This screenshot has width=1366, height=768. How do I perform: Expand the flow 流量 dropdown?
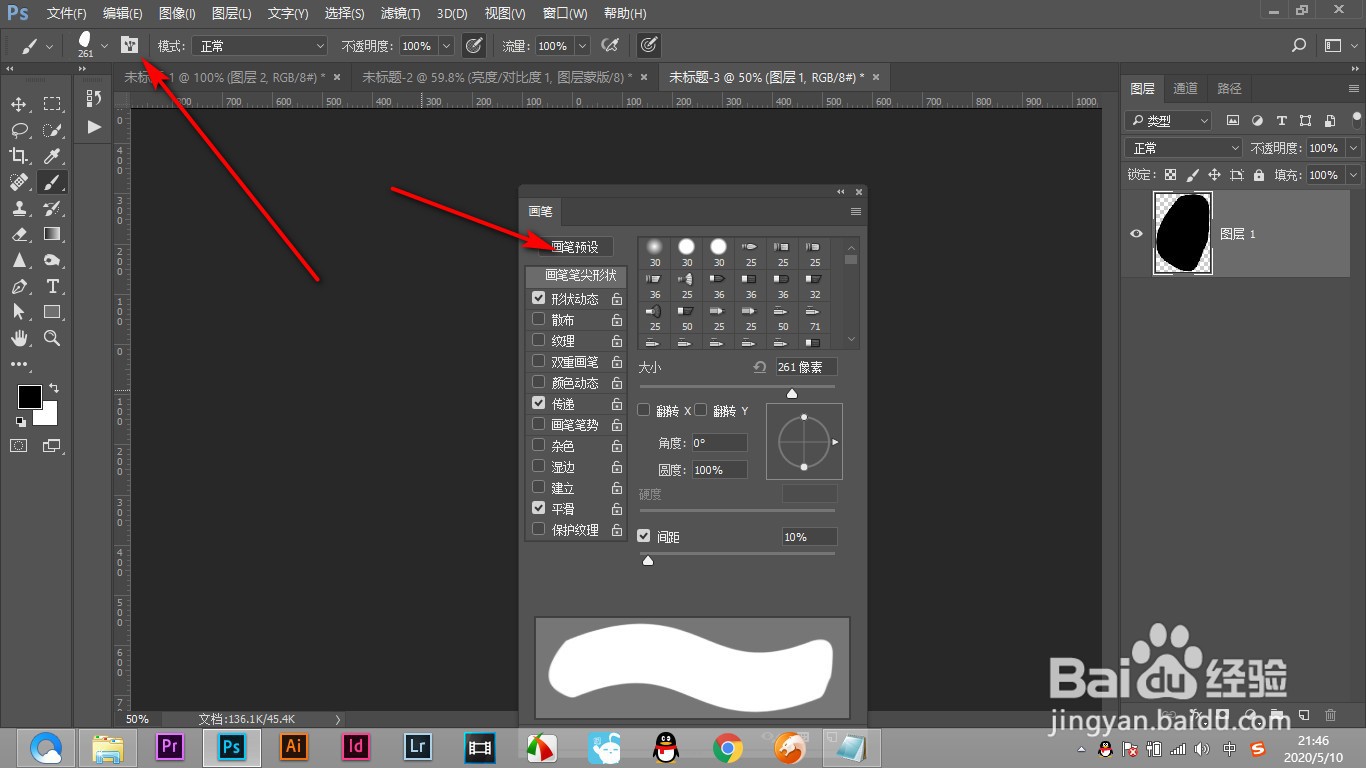581,46
